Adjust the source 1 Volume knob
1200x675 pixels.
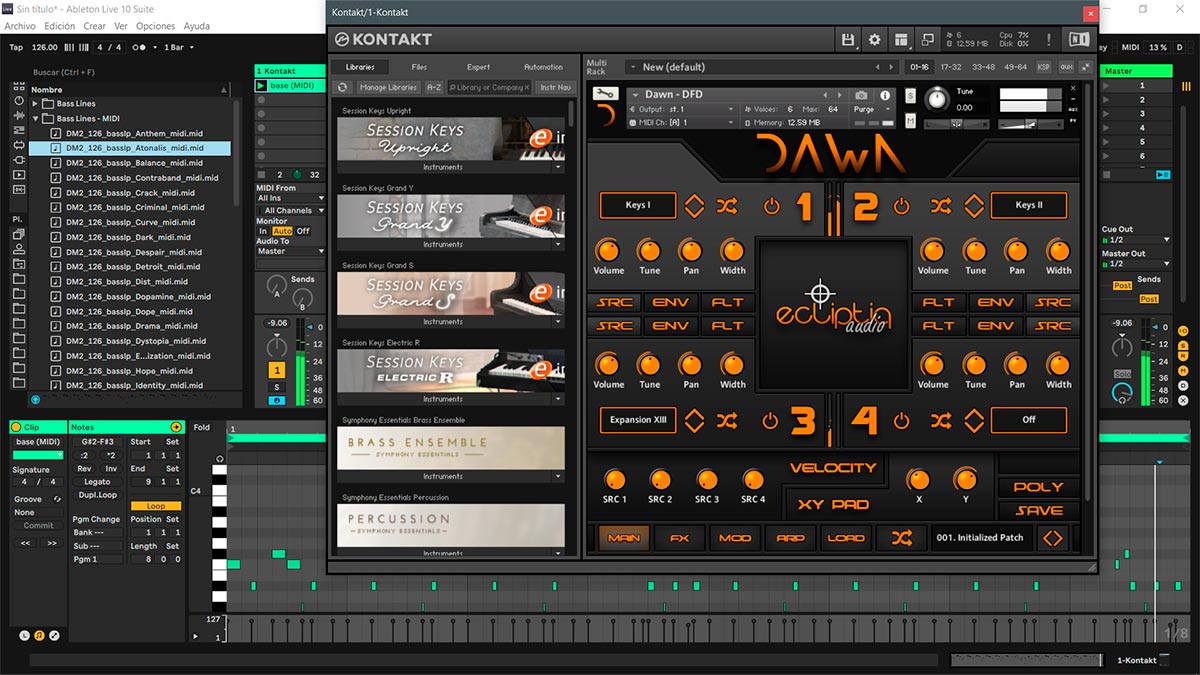point(608,250)
